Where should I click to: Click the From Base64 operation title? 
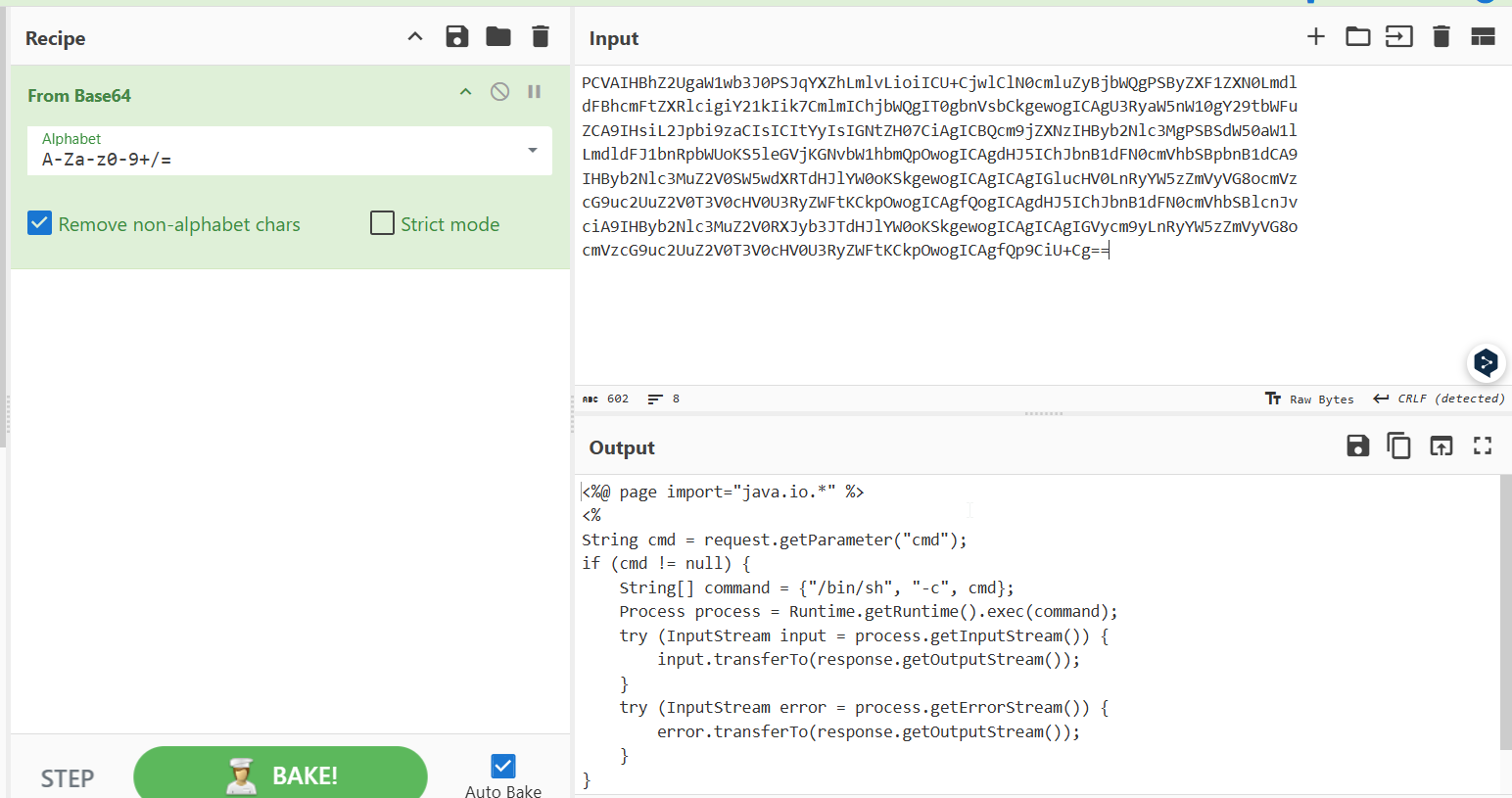coord(79,95)
